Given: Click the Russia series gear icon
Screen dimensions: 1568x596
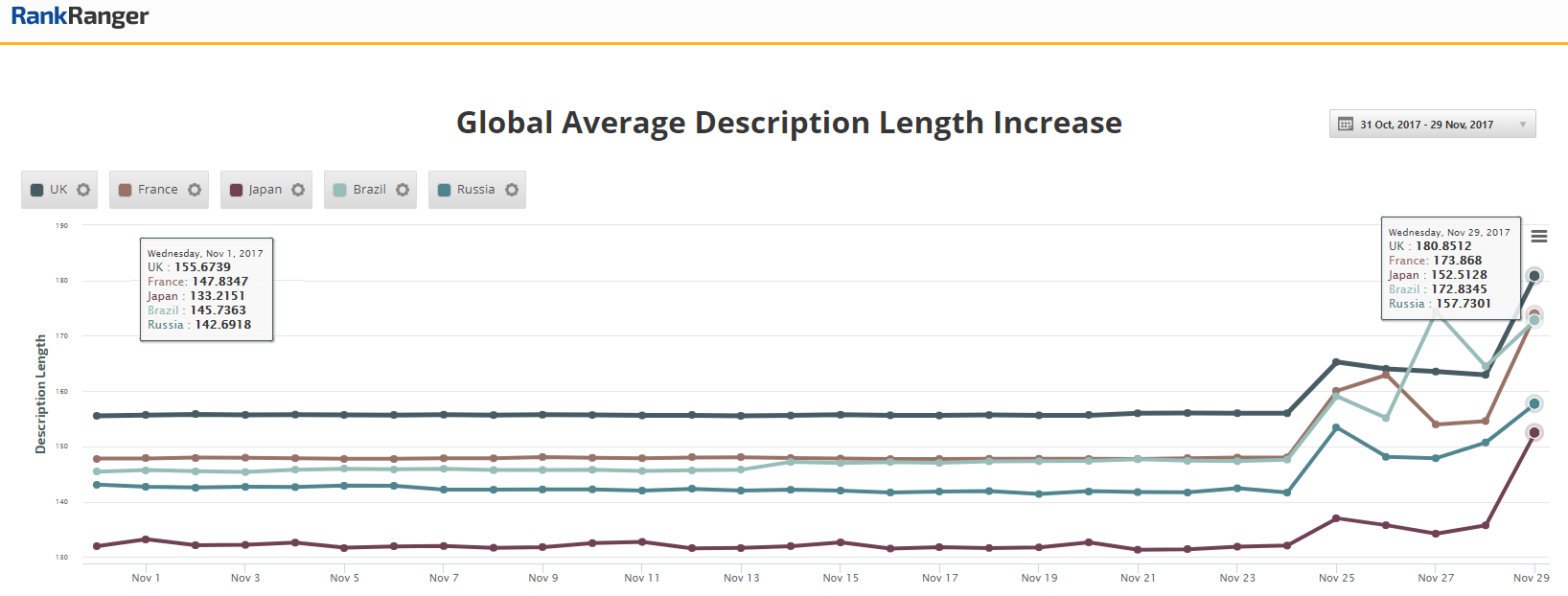Looking at the screenshot, I should pos(512,190).
